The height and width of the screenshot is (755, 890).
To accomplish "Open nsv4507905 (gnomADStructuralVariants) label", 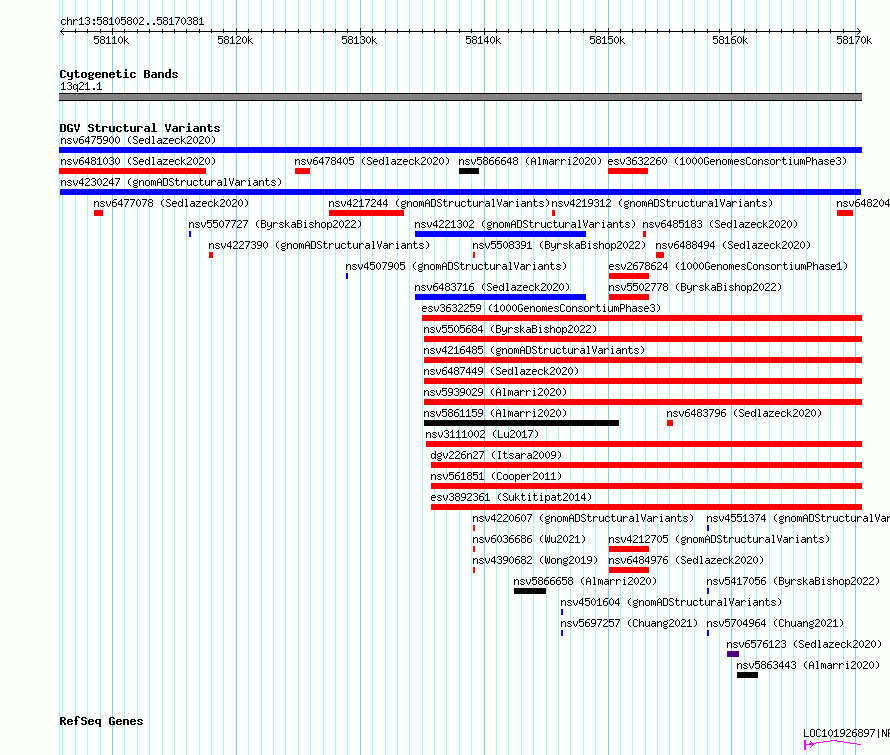I will coord(456,266).
